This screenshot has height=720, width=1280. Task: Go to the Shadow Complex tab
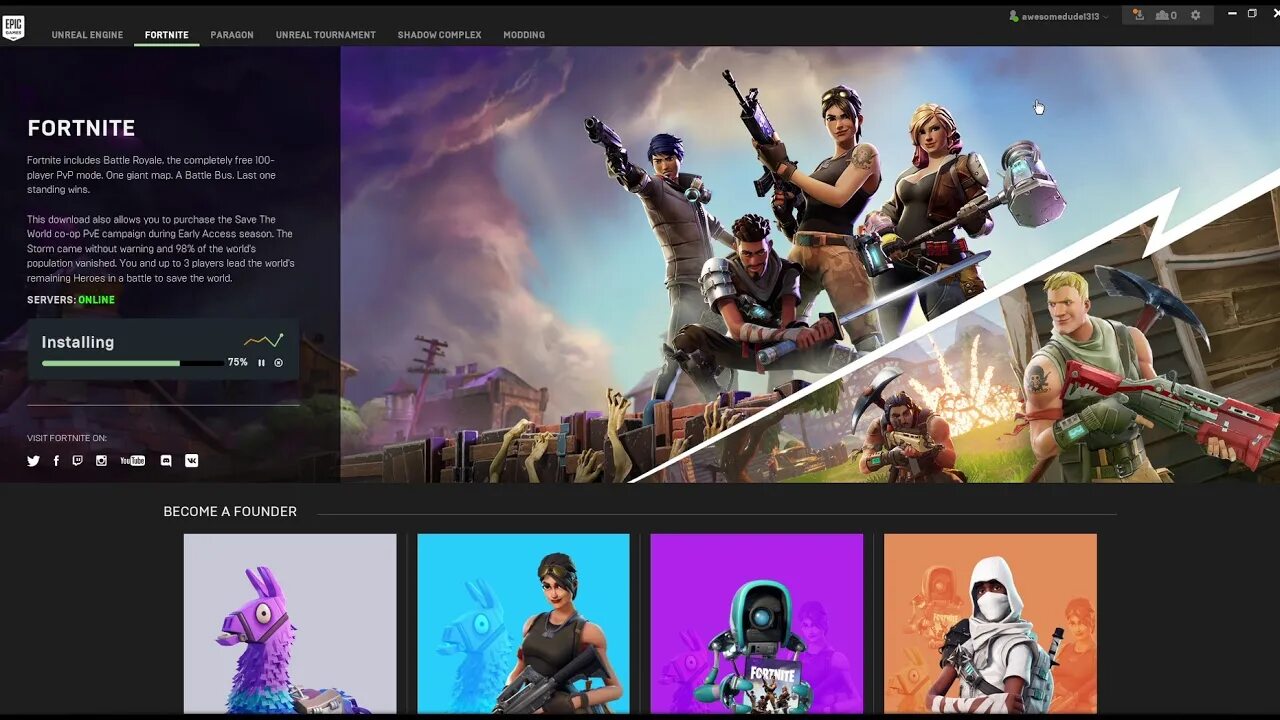pos(439,35)
